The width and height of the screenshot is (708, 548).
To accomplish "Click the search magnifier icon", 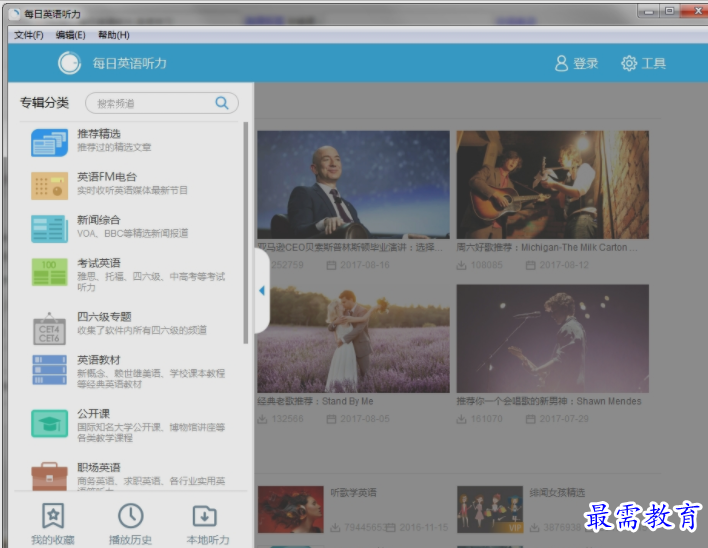I will (222, 103).
